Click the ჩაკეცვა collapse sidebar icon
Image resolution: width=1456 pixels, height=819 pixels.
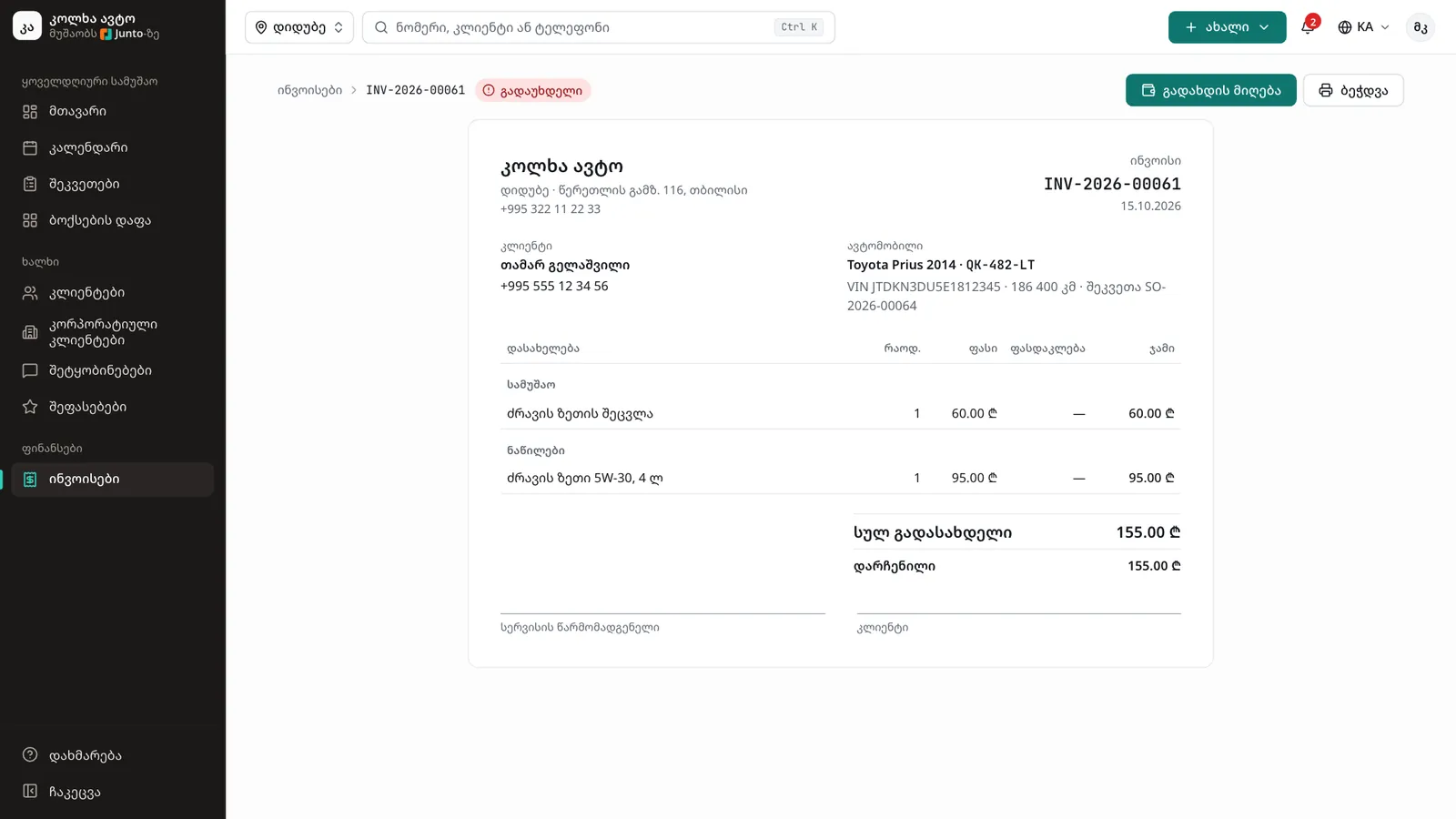point(30,792)
